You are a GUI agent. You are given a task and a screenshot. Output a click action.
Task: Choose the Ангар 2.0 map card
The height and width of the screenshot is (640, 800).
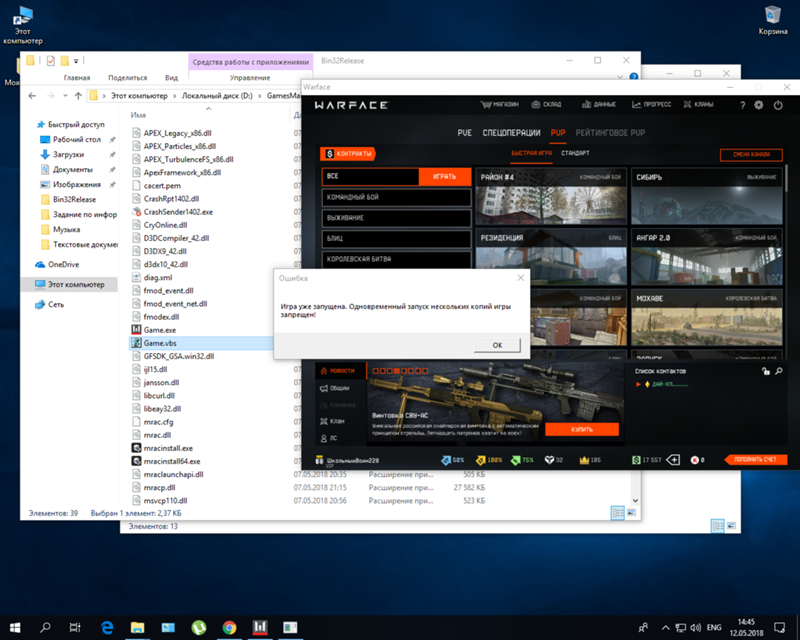(x=707, y=257)
